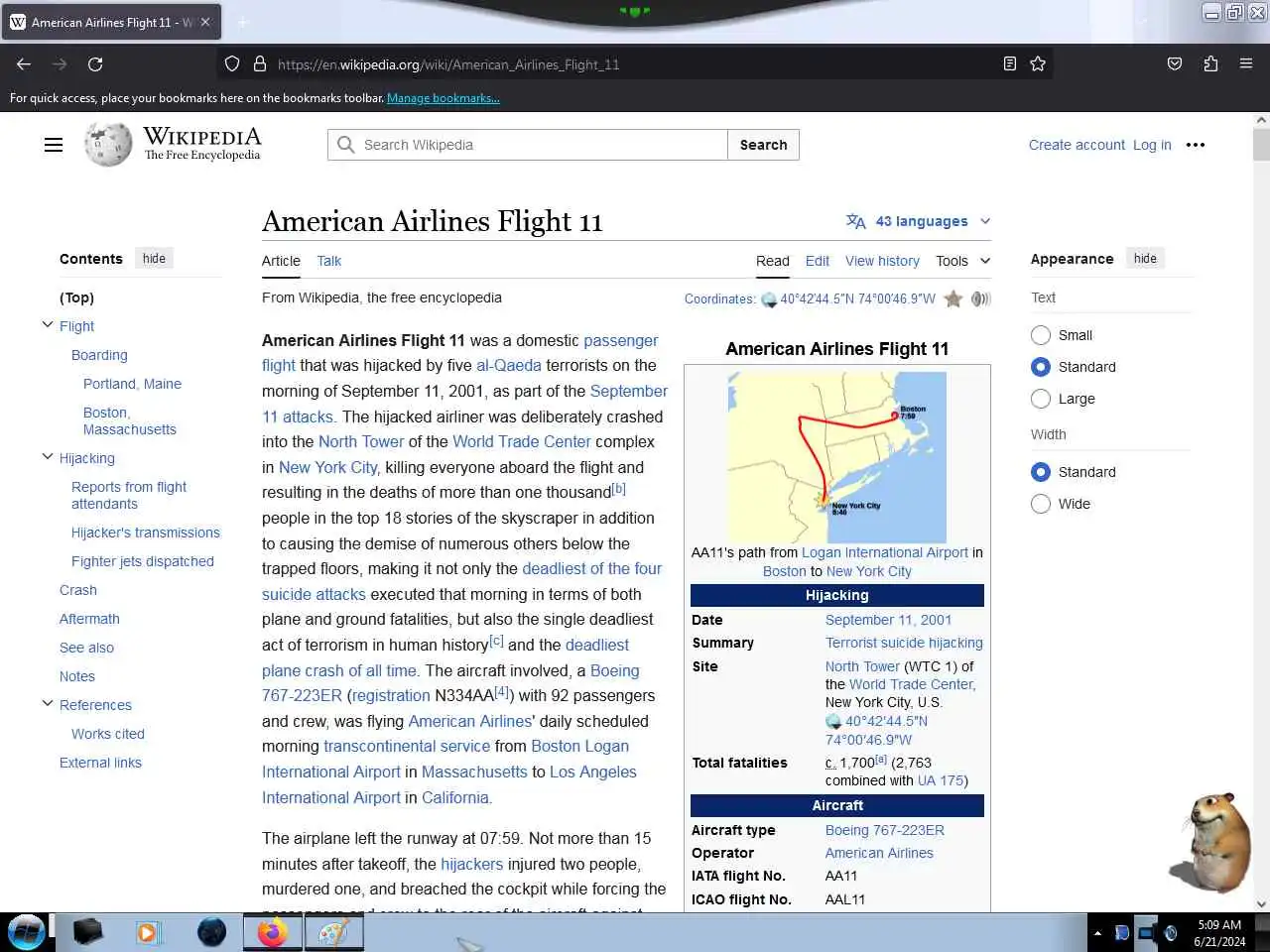Click the September 11, 2001 date link
Viewport: 1270px width, 952px height.
[x=888, y=620]
